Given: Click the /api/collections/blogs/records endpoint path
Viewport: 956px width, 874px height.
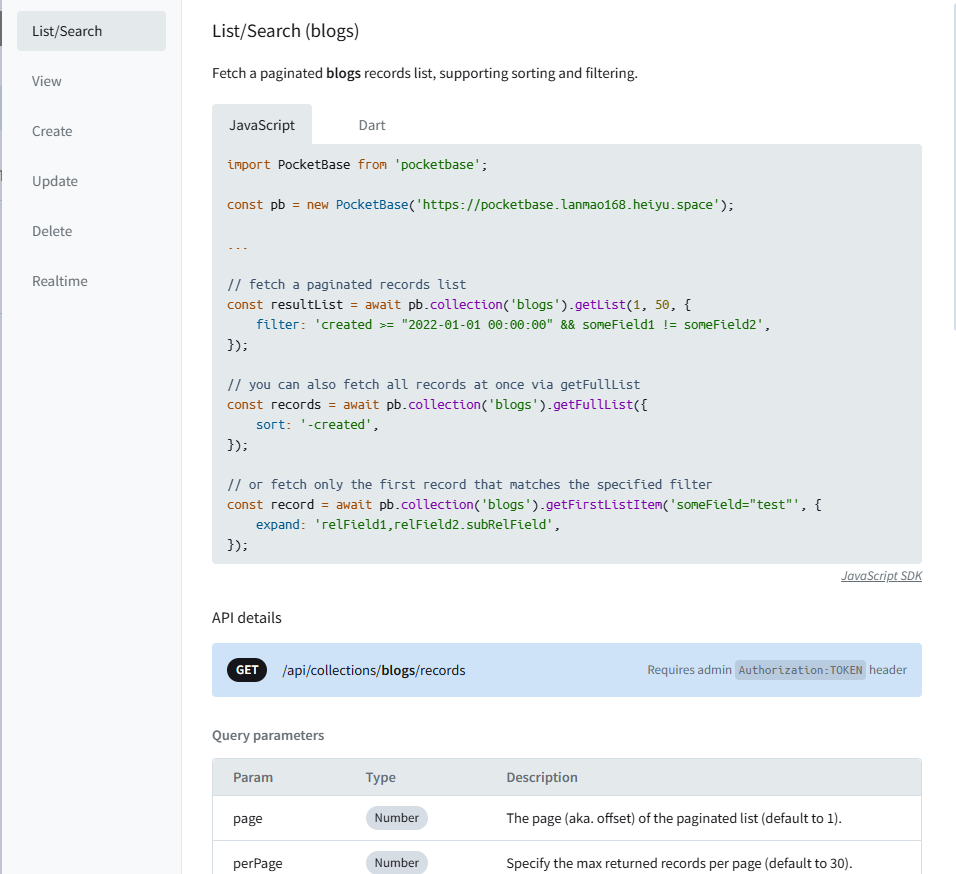Looking at the screenshot, I should point(374,670).
